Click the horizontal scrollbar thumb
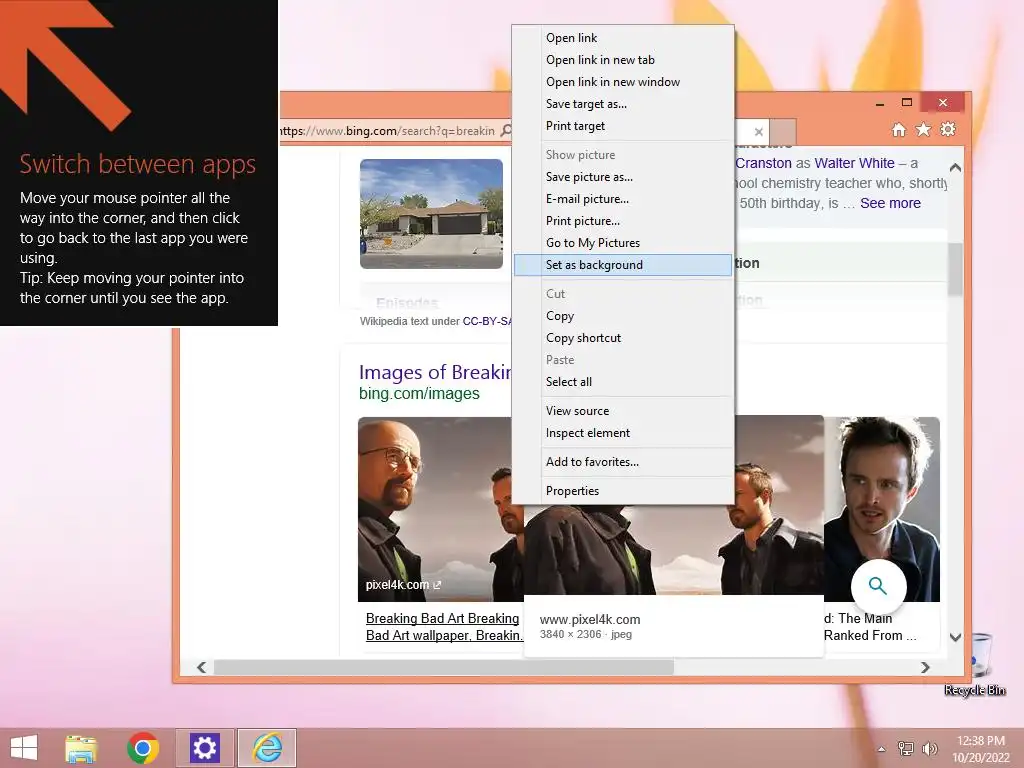Image resolution: width=1024 pixels, height=768 pixels. coord(444,667)
